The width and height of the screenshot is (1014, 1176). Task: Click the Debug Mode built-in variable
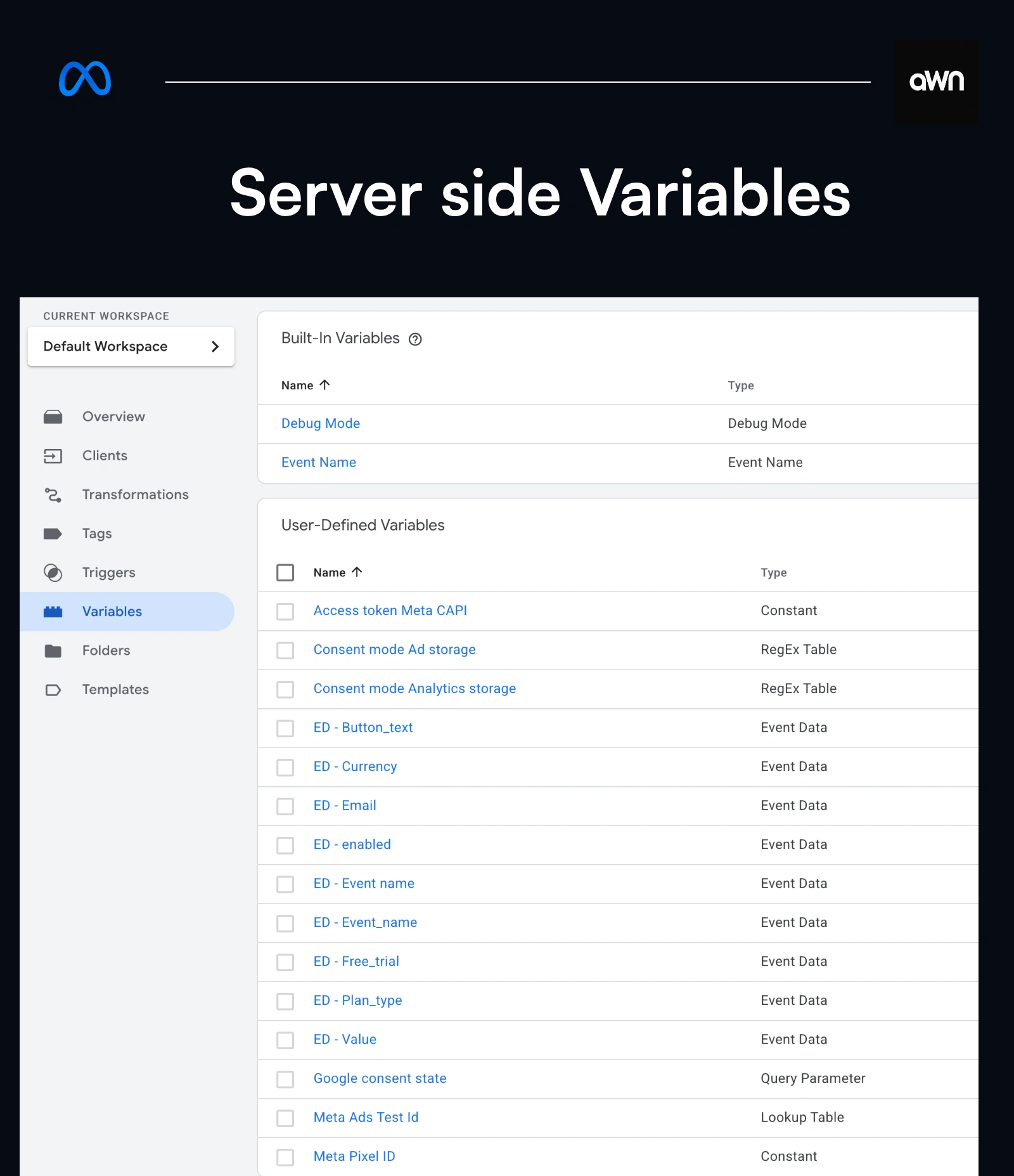point(321,423)
